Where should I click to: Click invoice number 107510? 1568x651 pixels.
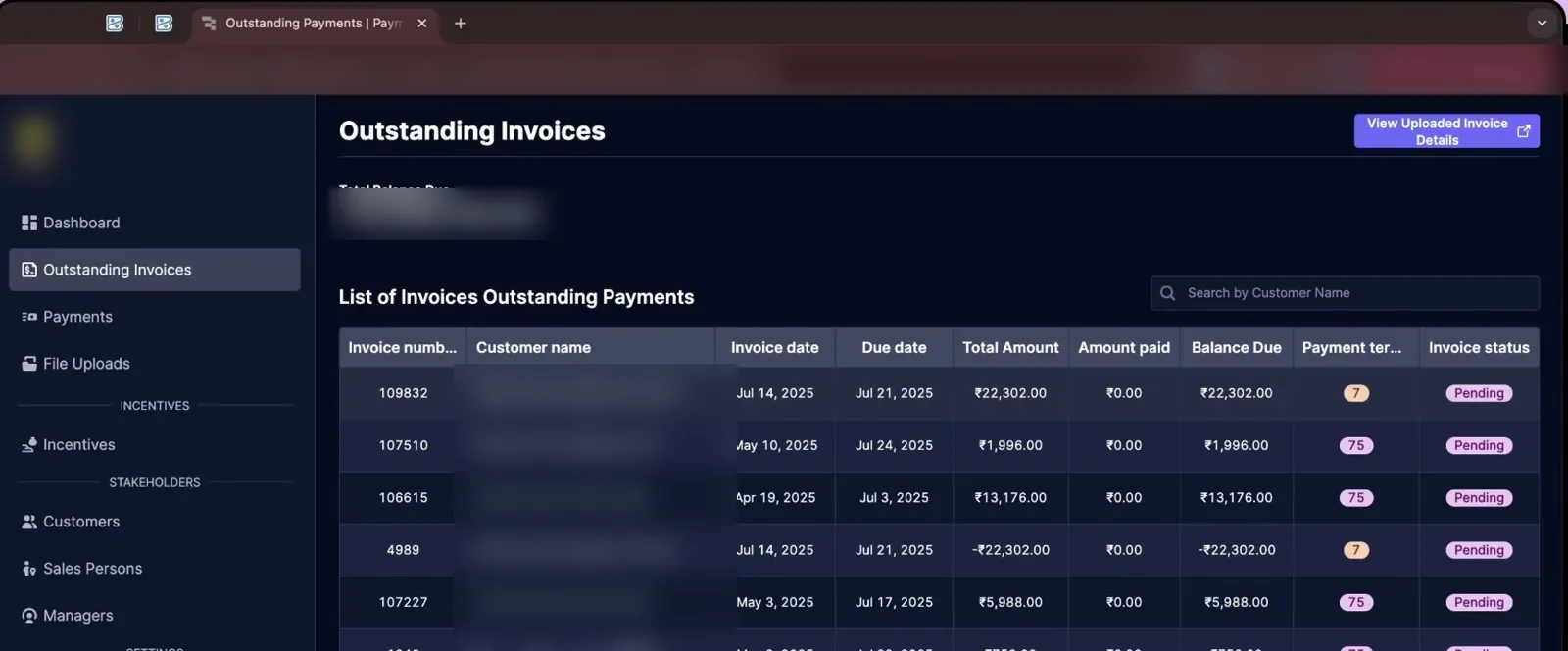coord(404,445)
